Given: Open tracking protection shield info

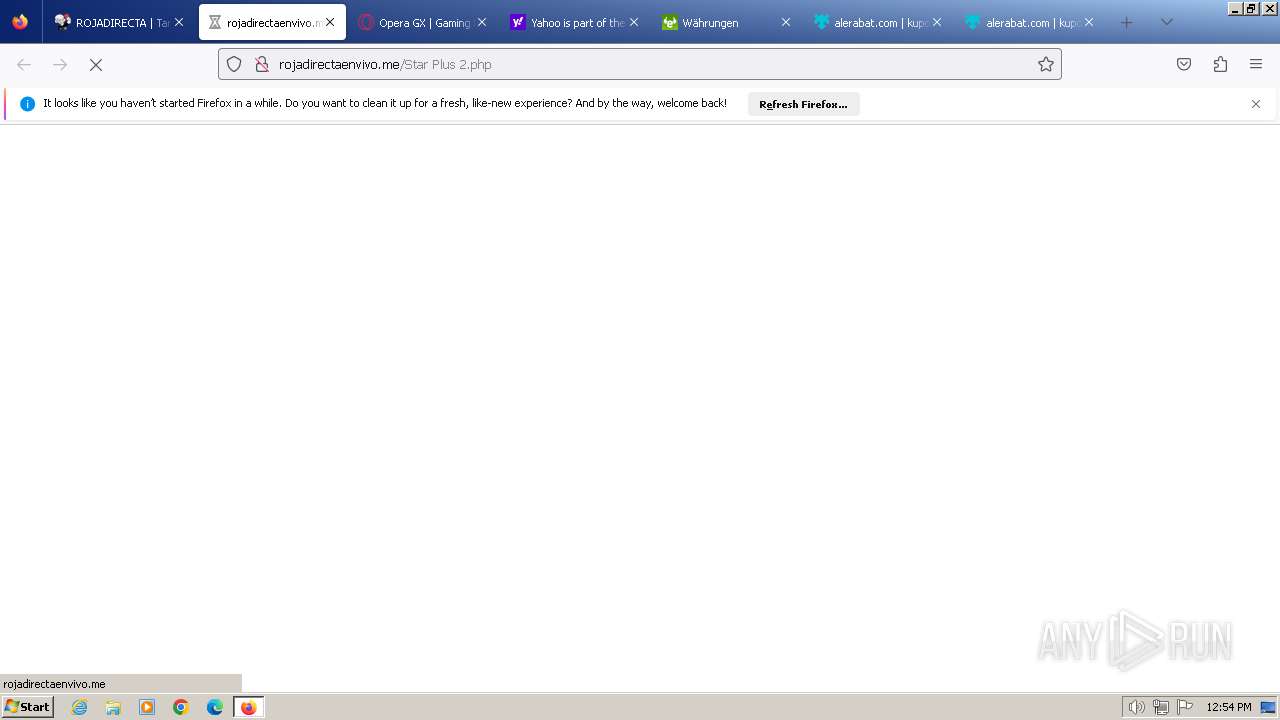Looking at the screenshot, I should coord(234,64).
